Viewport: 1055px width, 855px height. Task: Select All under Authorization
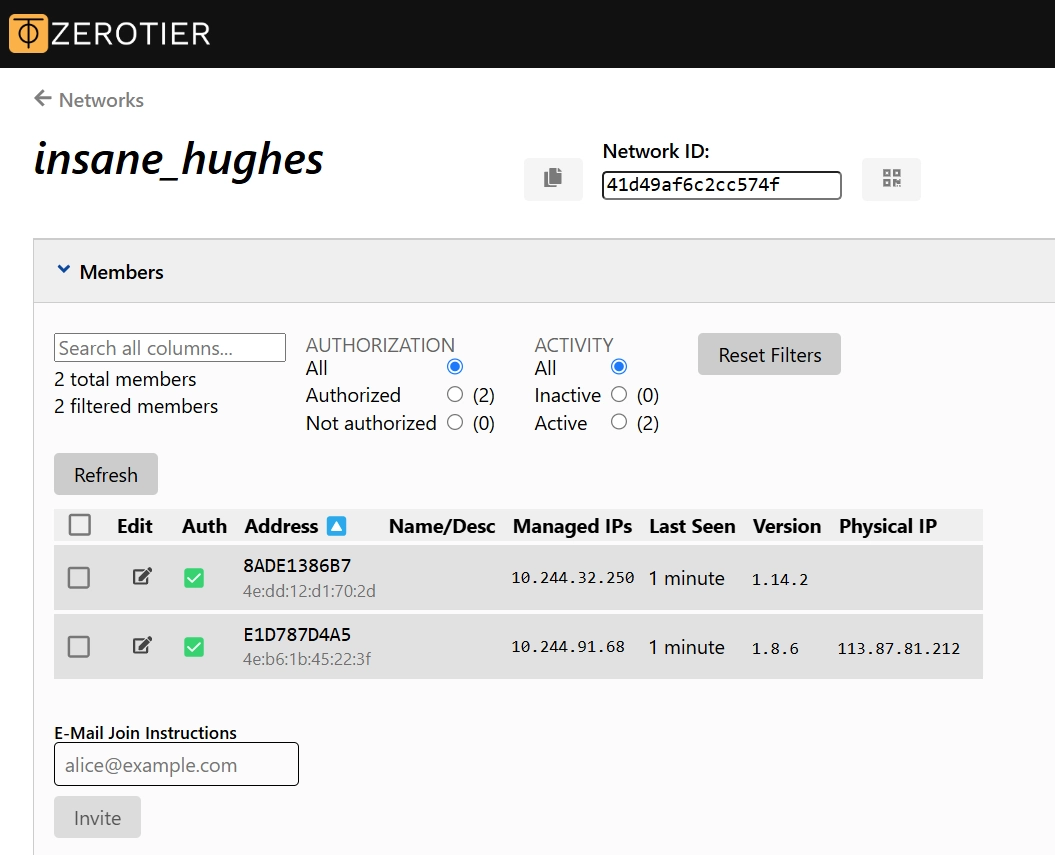tap(455, 367)
